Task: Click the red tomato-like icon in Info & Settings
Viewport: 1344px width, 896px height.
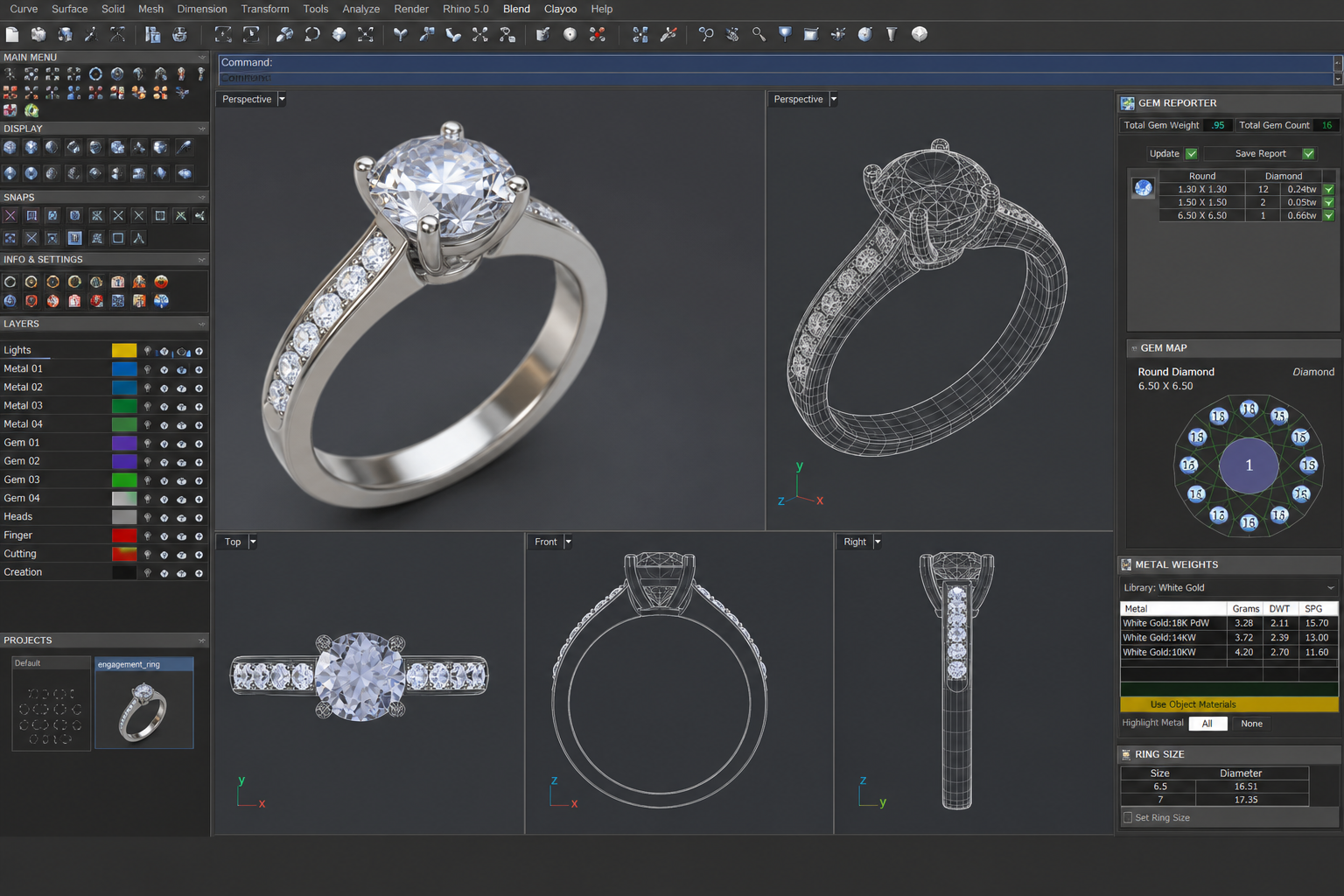Action: click(x=161, y=282)
